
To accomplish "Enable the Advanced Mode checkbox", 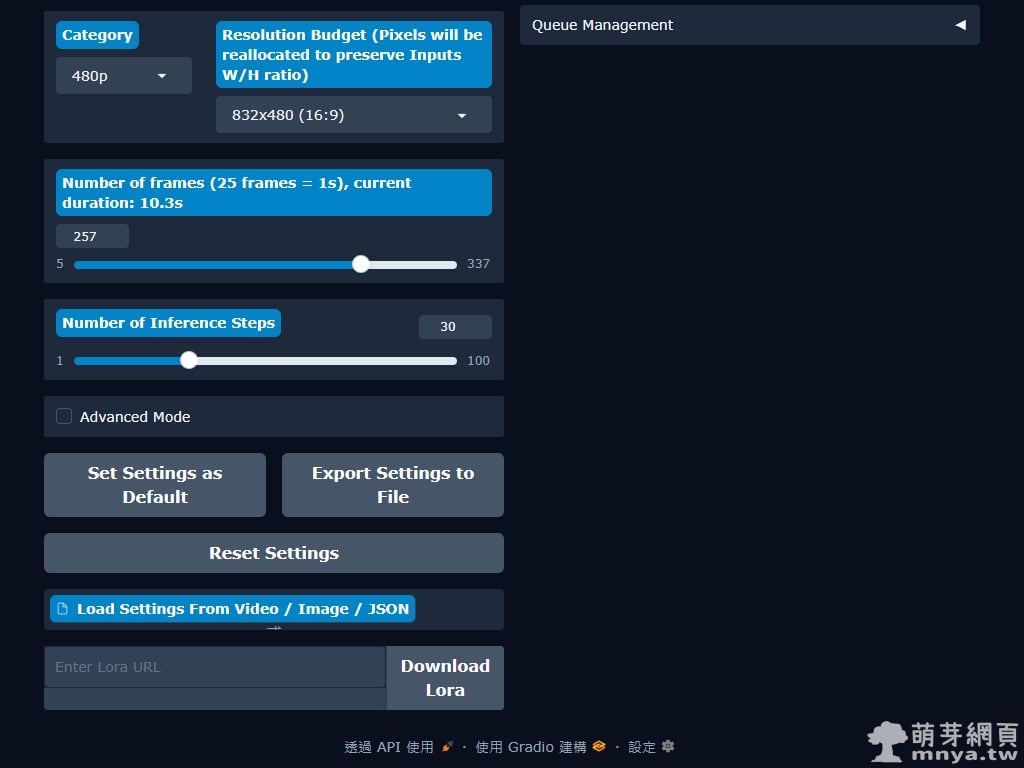I will (x=64, y=416).
